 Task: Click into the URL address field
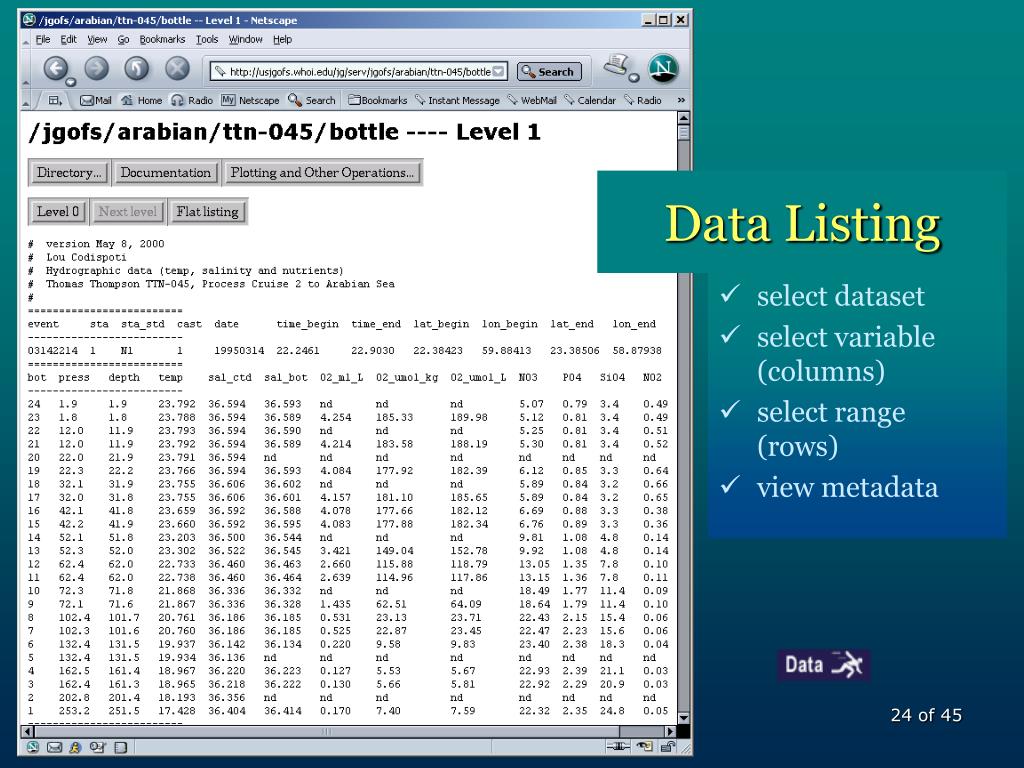pyautogui.click(x=359, y=71)
